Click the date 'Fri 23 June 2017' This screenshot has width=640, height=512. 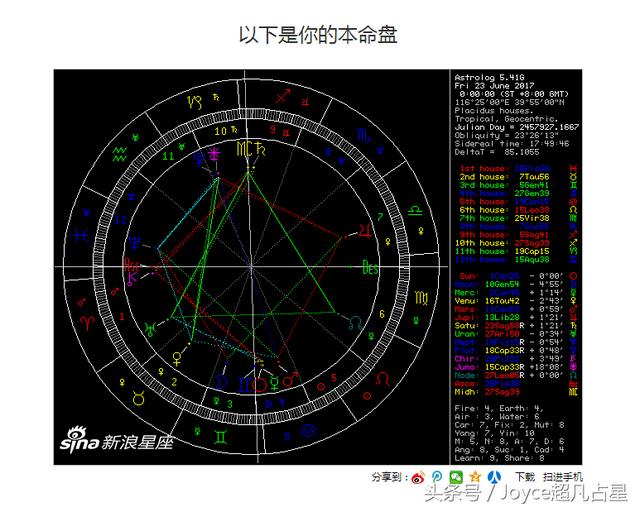coord(494,86)
